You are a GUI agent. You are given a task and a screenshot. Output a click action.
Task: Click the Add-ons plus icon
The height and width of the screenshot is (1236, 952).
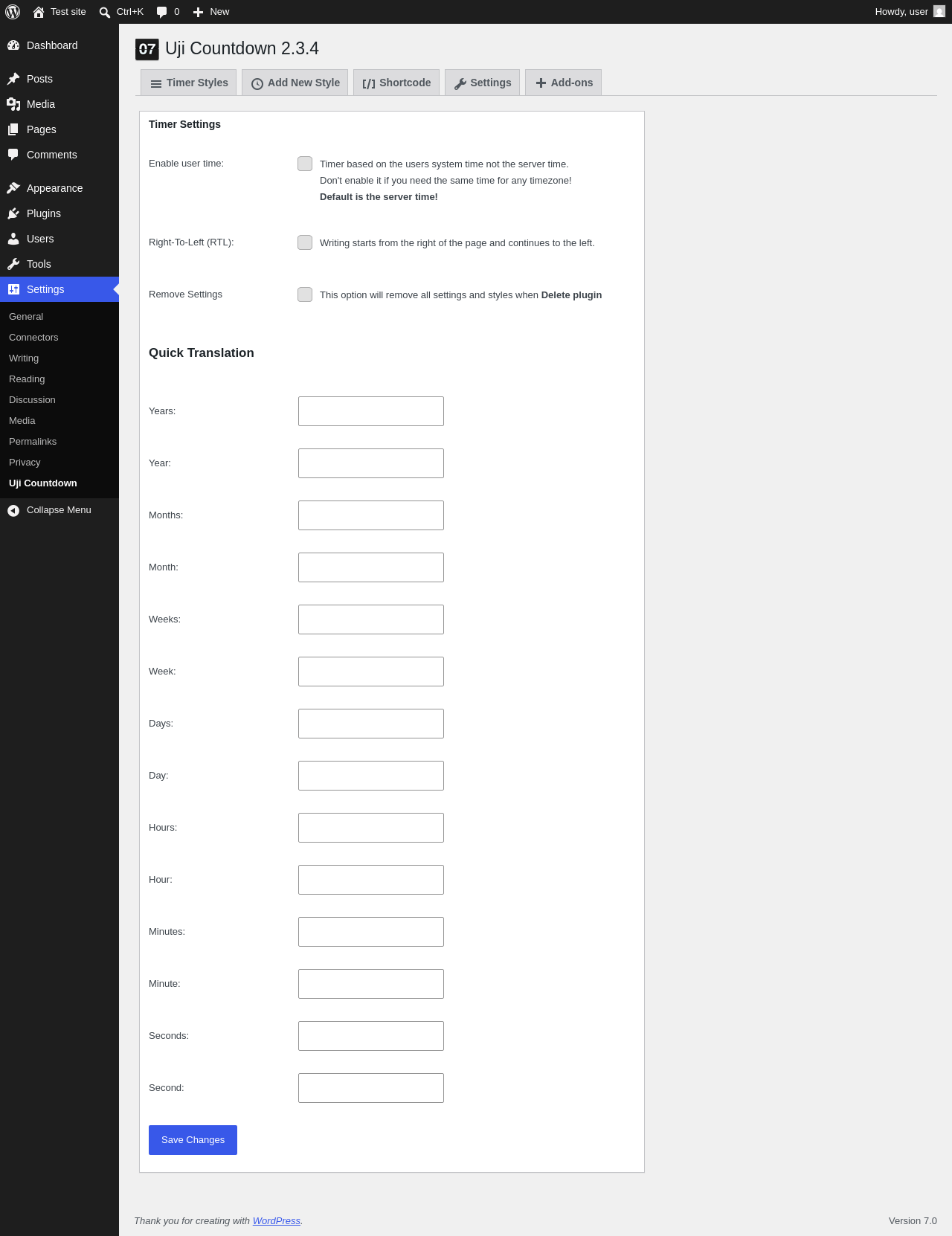pyautogui.click(x=541, y=83)
